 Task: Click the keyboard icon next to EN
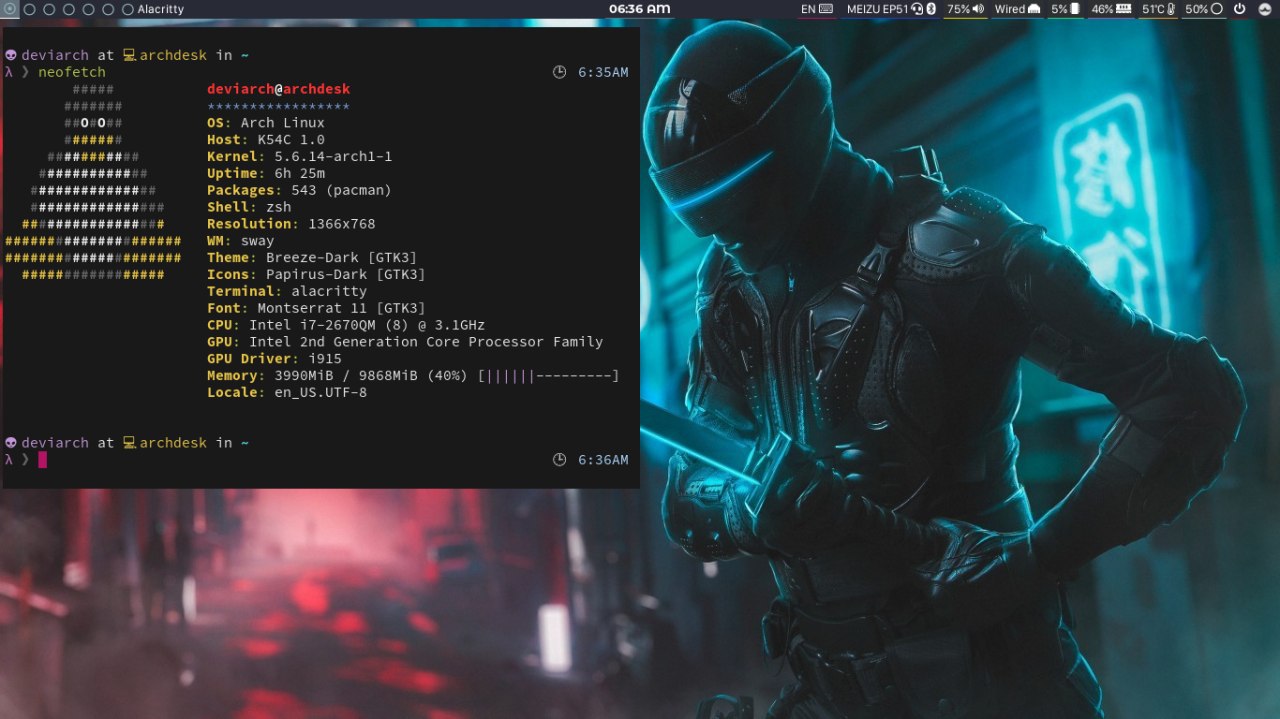826,9
